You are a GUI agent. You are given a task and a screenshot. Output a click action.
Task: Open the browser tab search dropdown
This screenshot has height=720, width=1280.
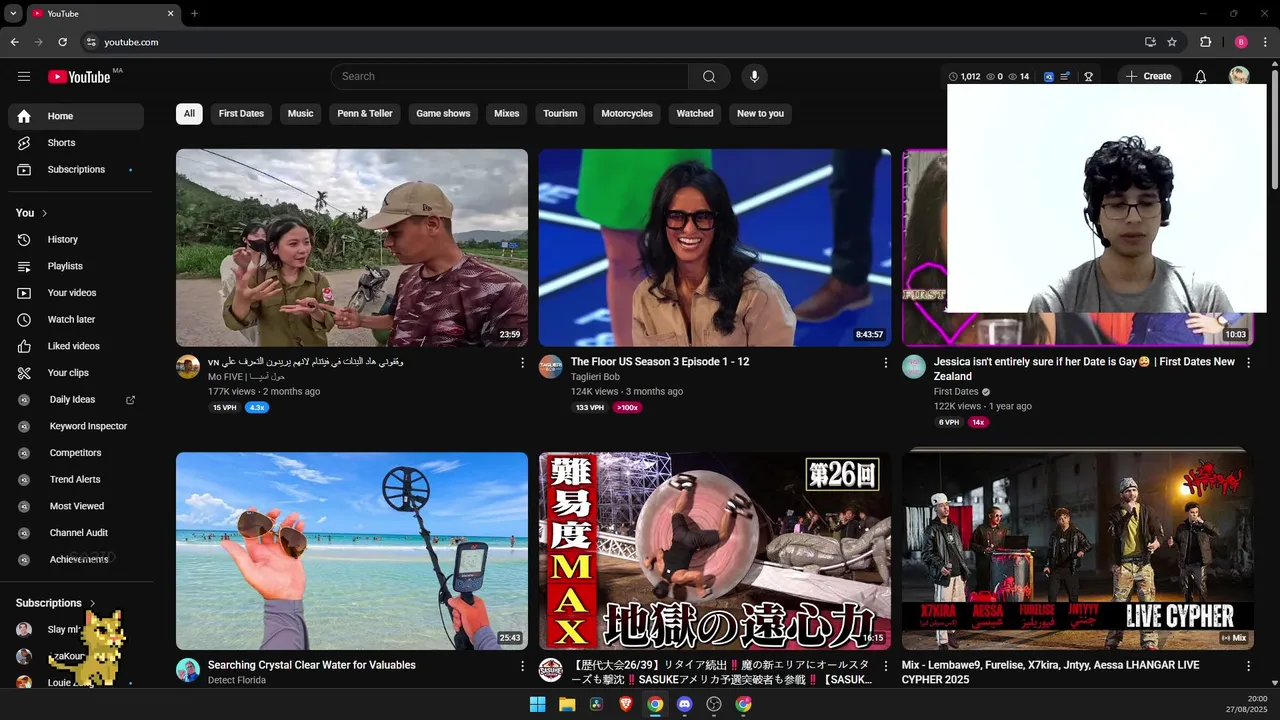pos(13,13)
